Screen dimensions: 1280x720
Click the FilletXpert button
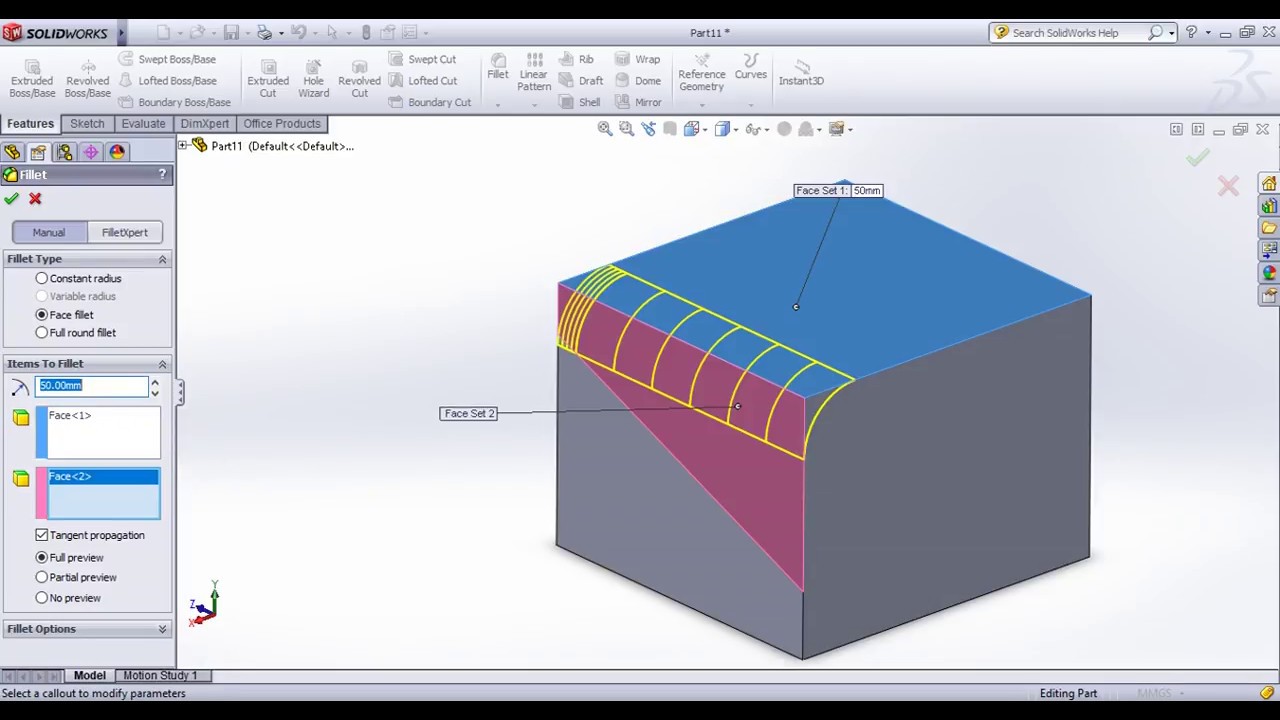point(124,233)
